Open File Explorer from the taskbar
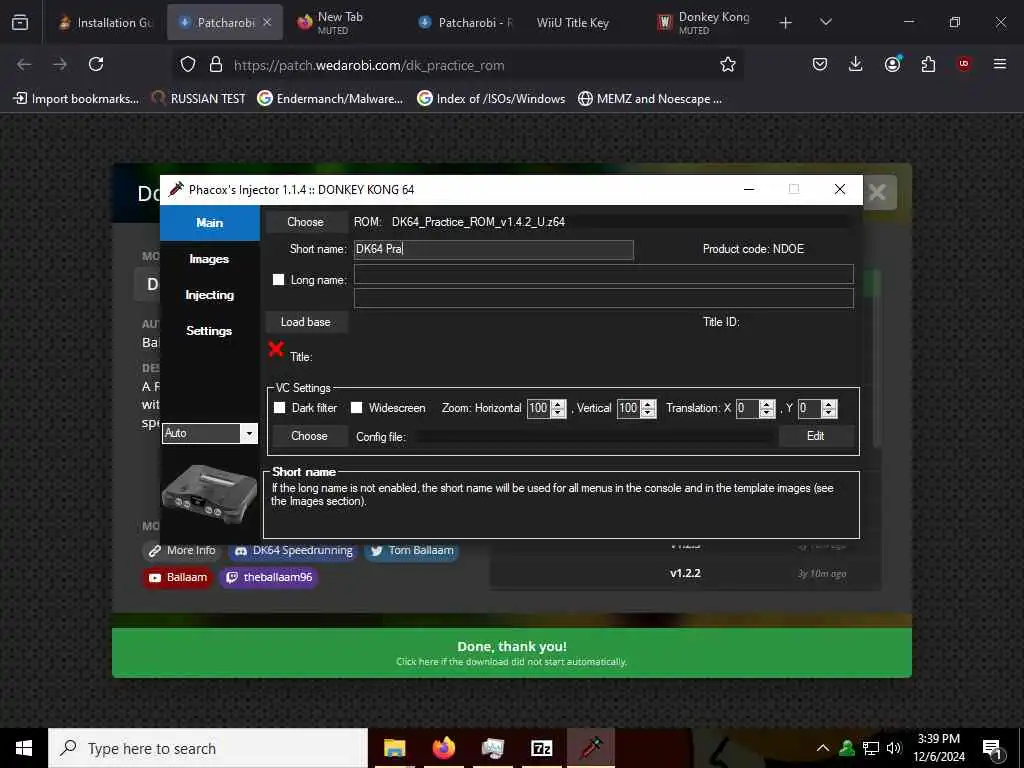1024x768 pixels. click(394, 748)
